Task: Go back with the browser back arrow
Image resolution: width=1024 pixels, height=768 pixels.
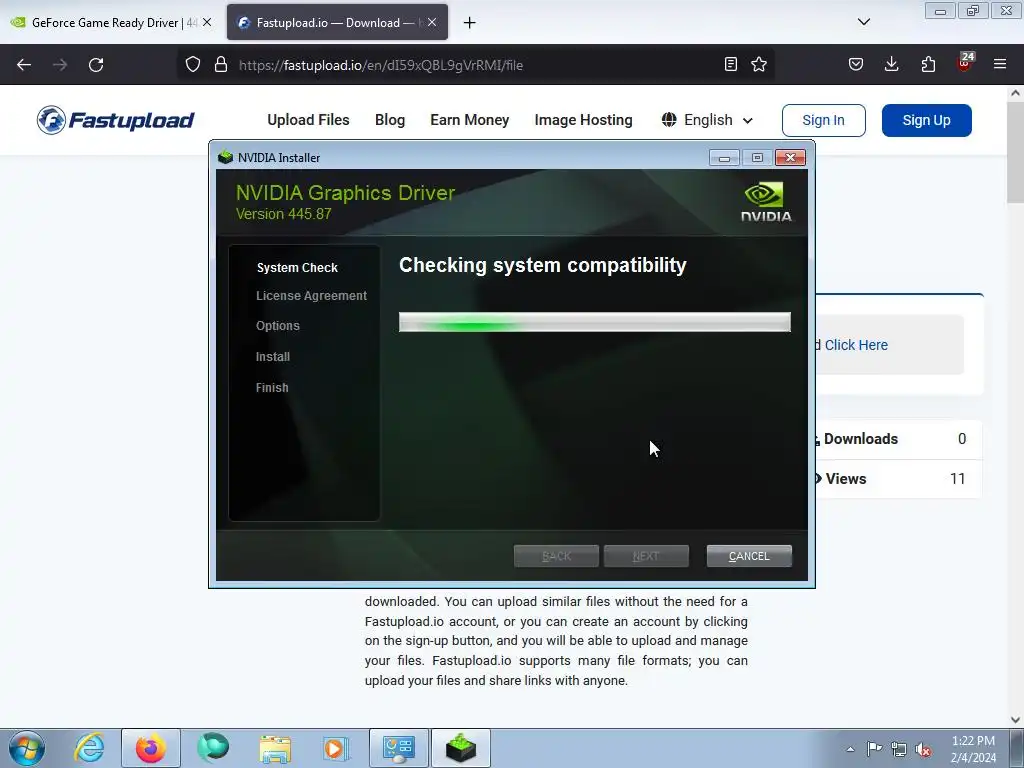Action: coord(24,65)
